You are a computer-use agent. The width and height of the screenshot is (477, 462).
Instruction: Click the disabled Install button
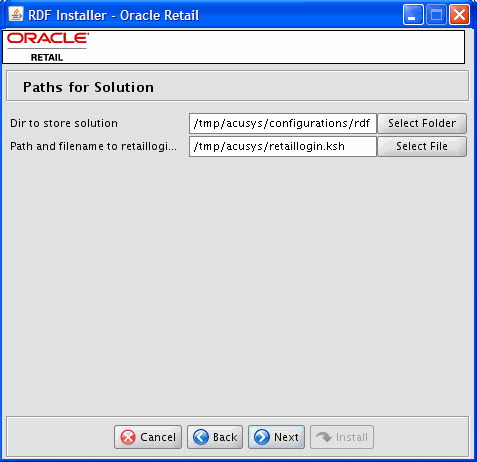pos(342,437)
